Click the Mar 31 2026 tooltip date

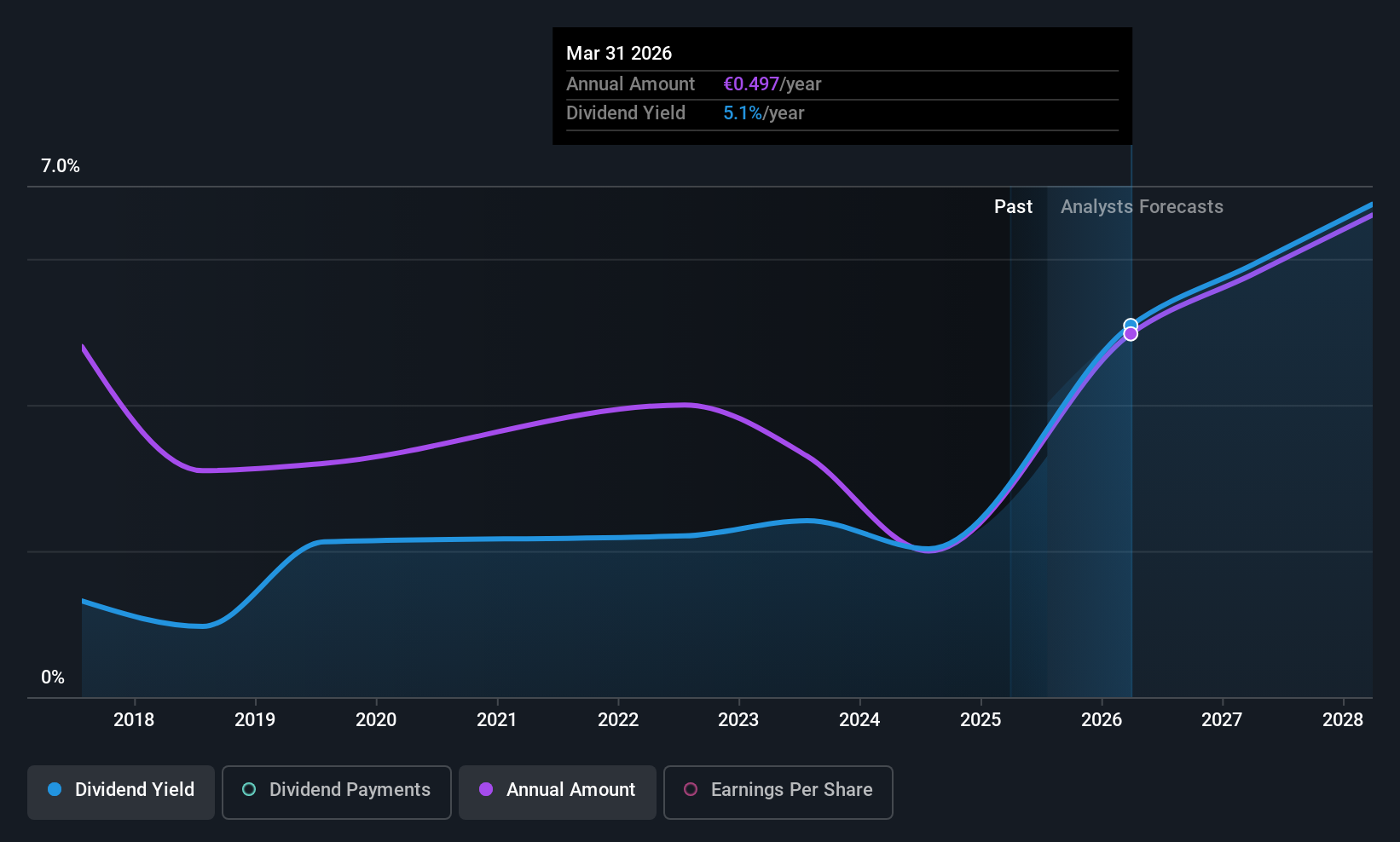(x=619, y=53)
